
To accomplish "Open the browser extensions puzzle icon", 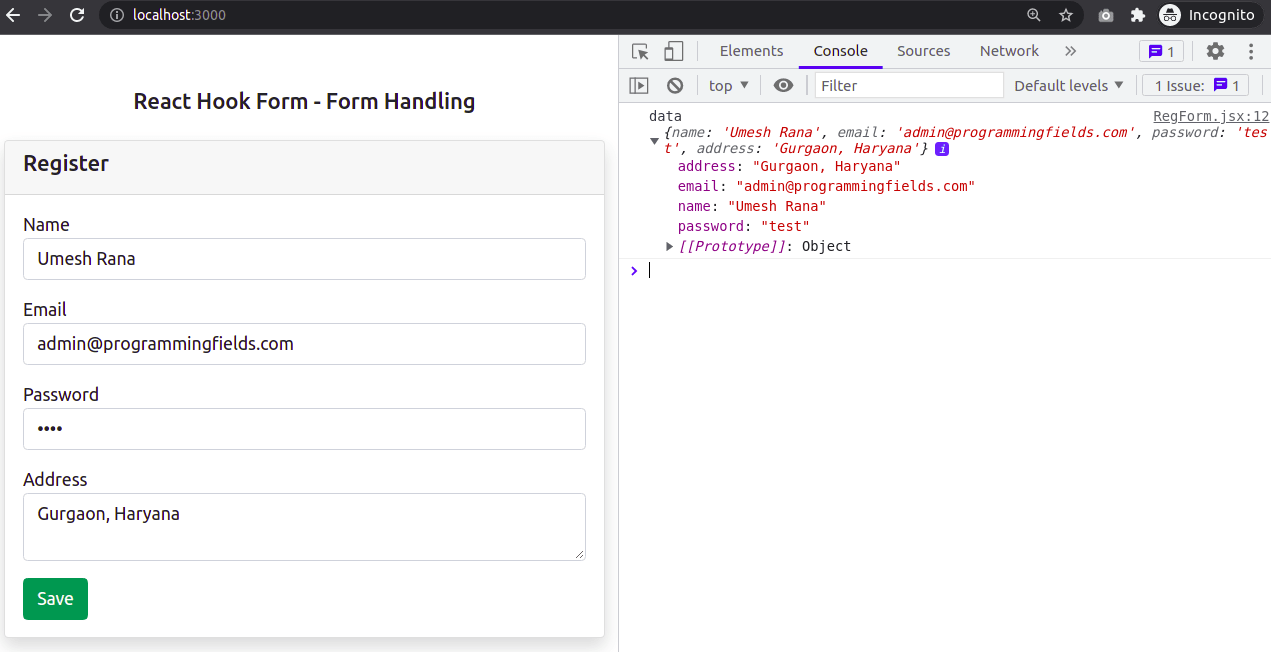I will pos(1138,15).
